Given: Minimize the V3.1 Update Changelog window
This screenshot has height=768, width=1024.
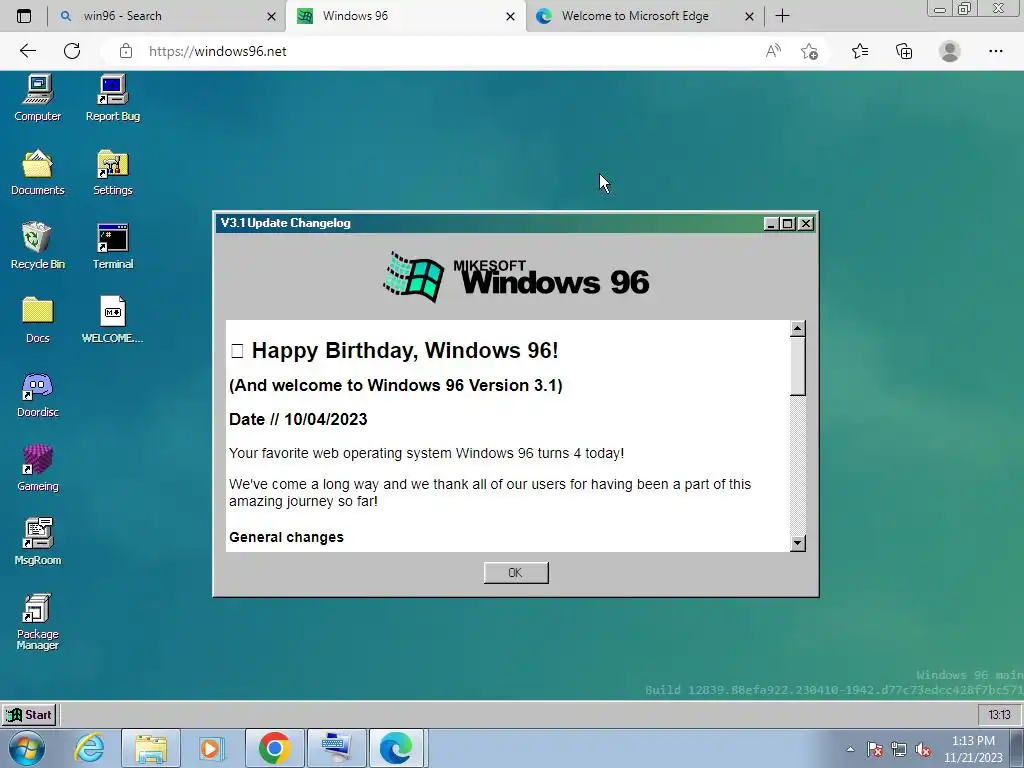Looking at the screenshot, I should (771, 223).
